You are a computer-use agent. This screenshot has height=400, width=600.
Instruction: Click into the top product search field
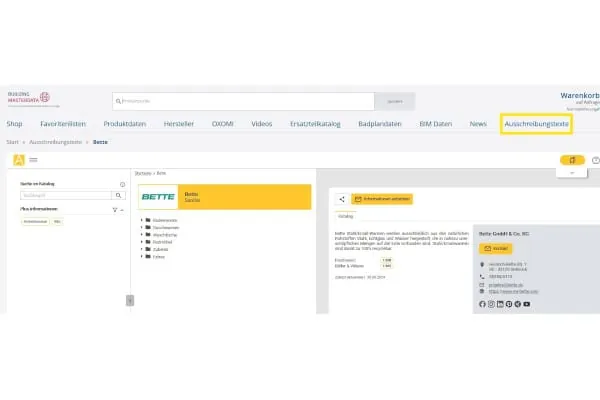coord(243,101)
